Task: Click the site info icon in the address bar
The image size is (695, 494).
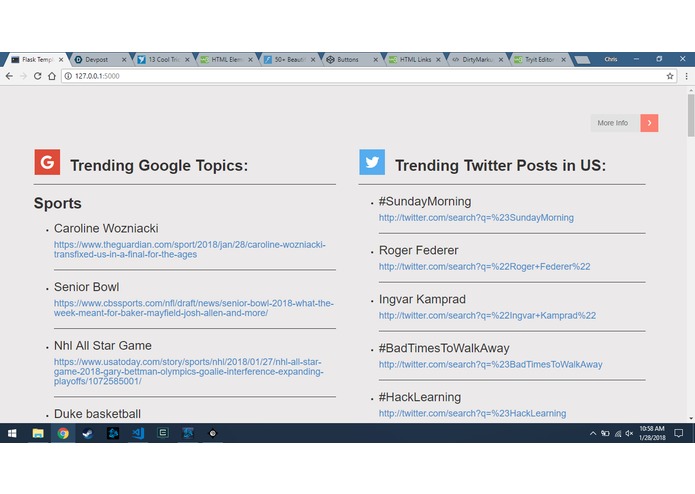Action: tap(68, 76)
